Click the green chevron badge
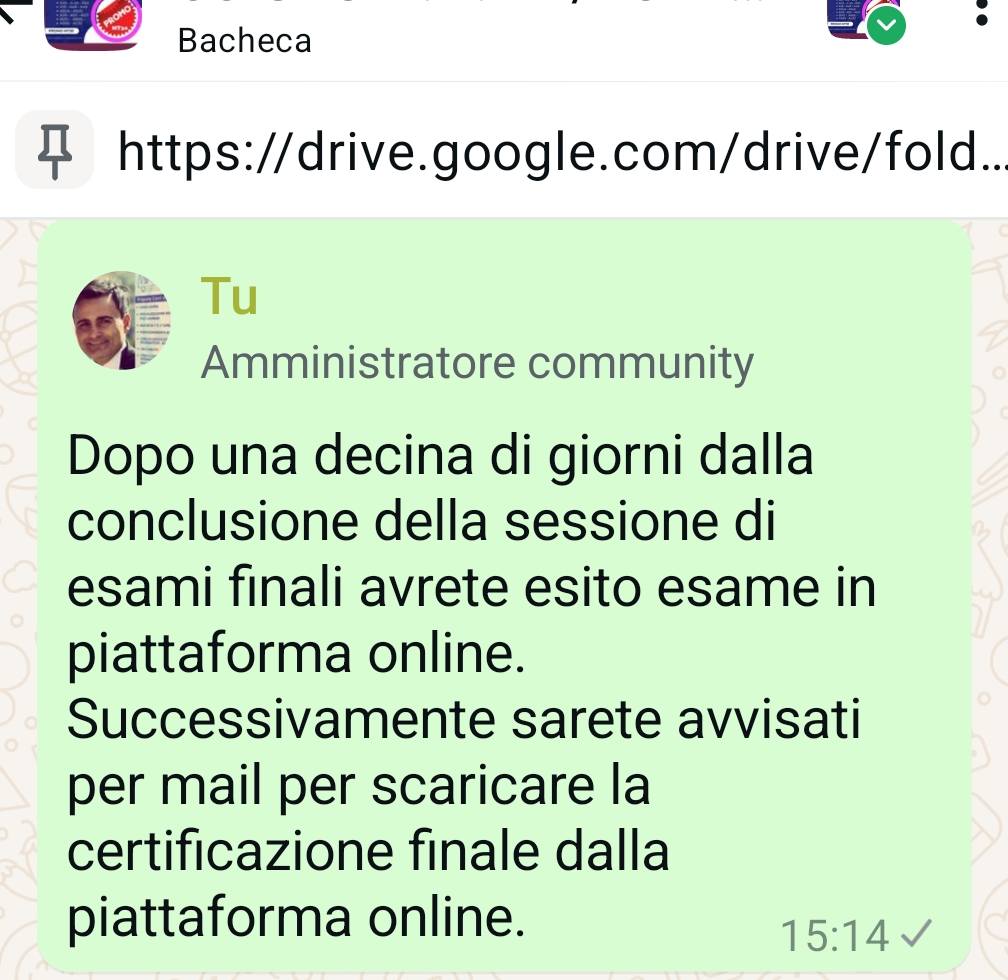1008x980 pixels. 886,26
